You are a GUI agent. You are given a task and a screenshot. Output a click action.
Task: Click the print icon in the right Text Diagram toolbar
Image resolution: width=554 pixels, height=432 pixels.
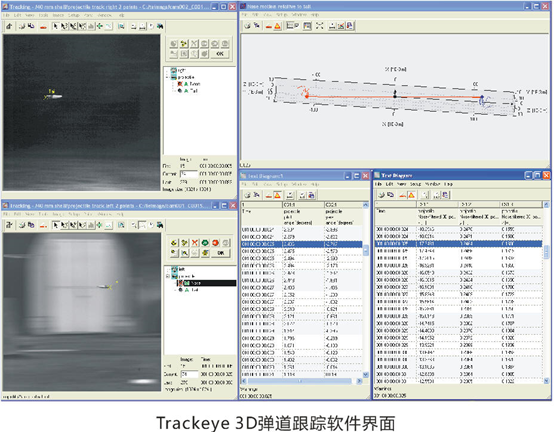pos(381,195)
